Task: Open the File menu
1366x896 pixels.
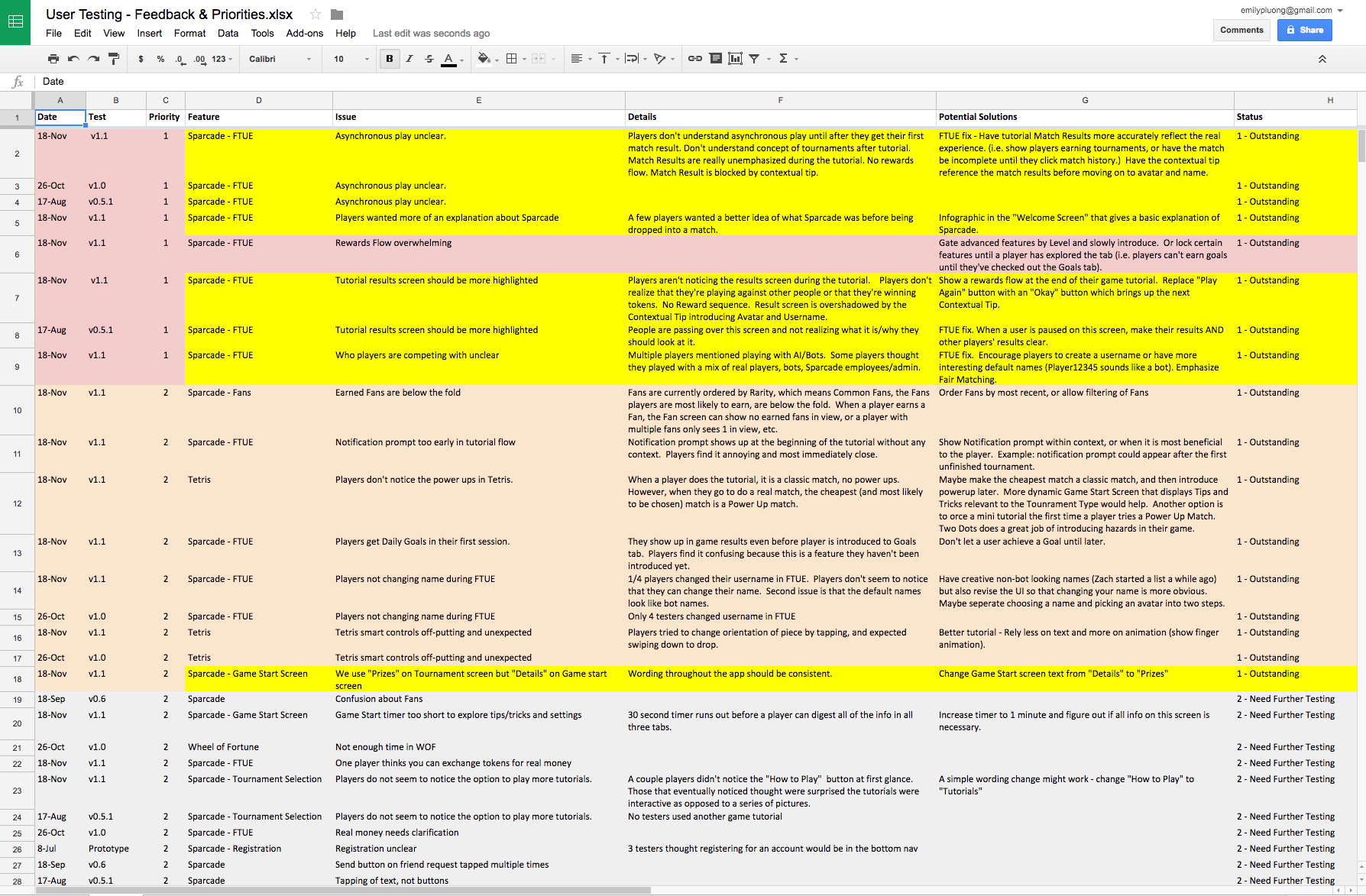Action: click(x=53, y=33)
